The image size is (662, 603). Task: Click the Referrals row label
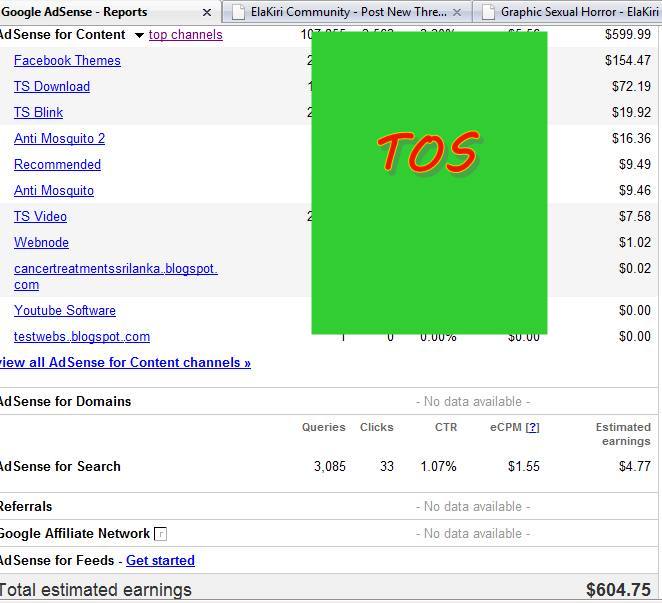coord(26,507)
